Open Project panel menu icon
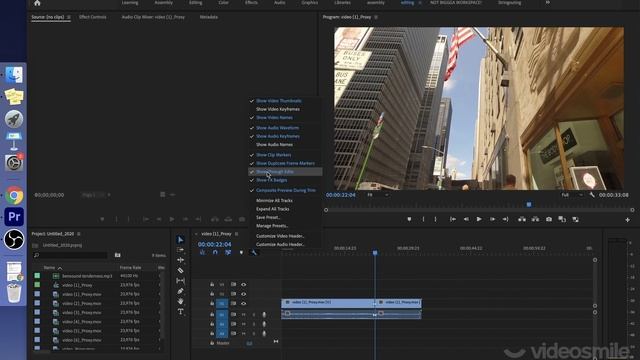The image size is (640, 360). click(79, 234)
